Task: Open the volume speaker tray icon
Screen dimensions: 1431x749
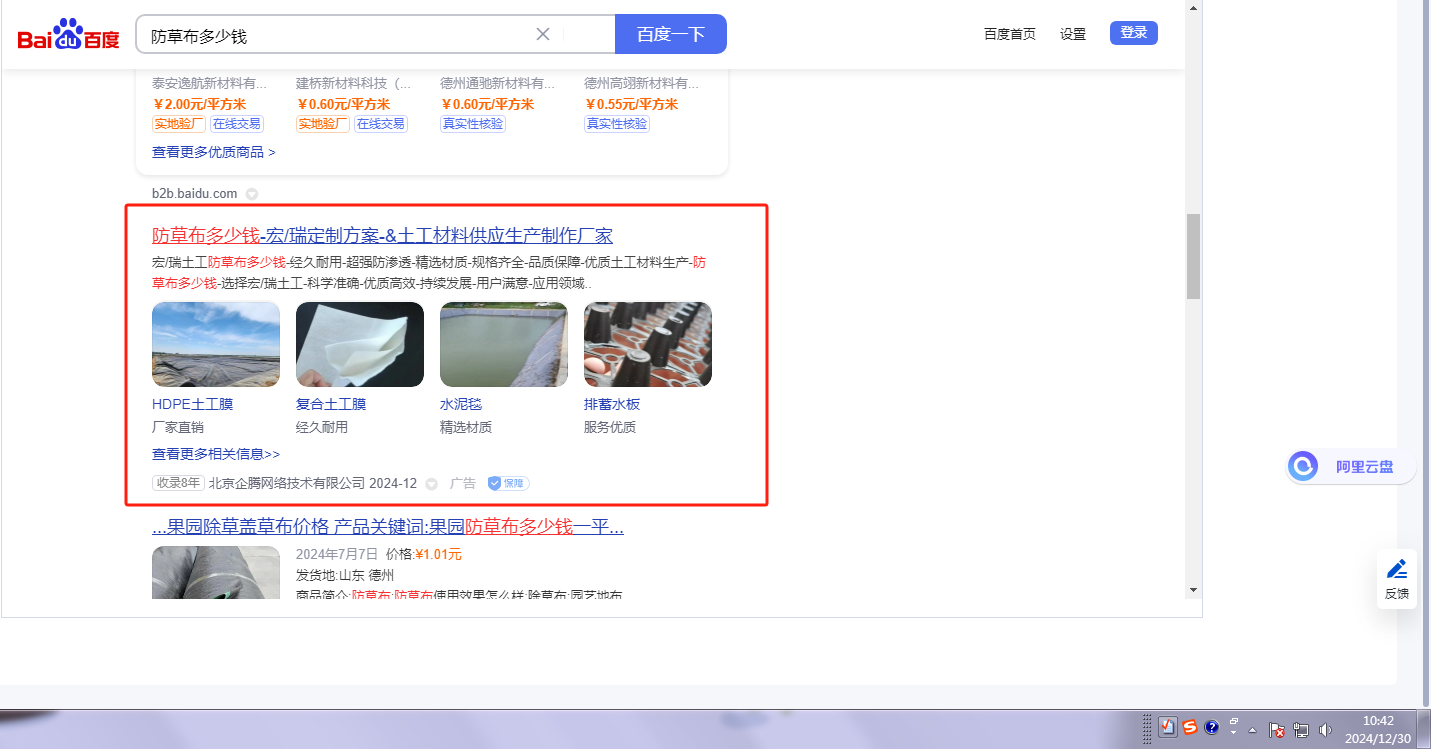Action: pyautogui.click(x=1326, y=730)
